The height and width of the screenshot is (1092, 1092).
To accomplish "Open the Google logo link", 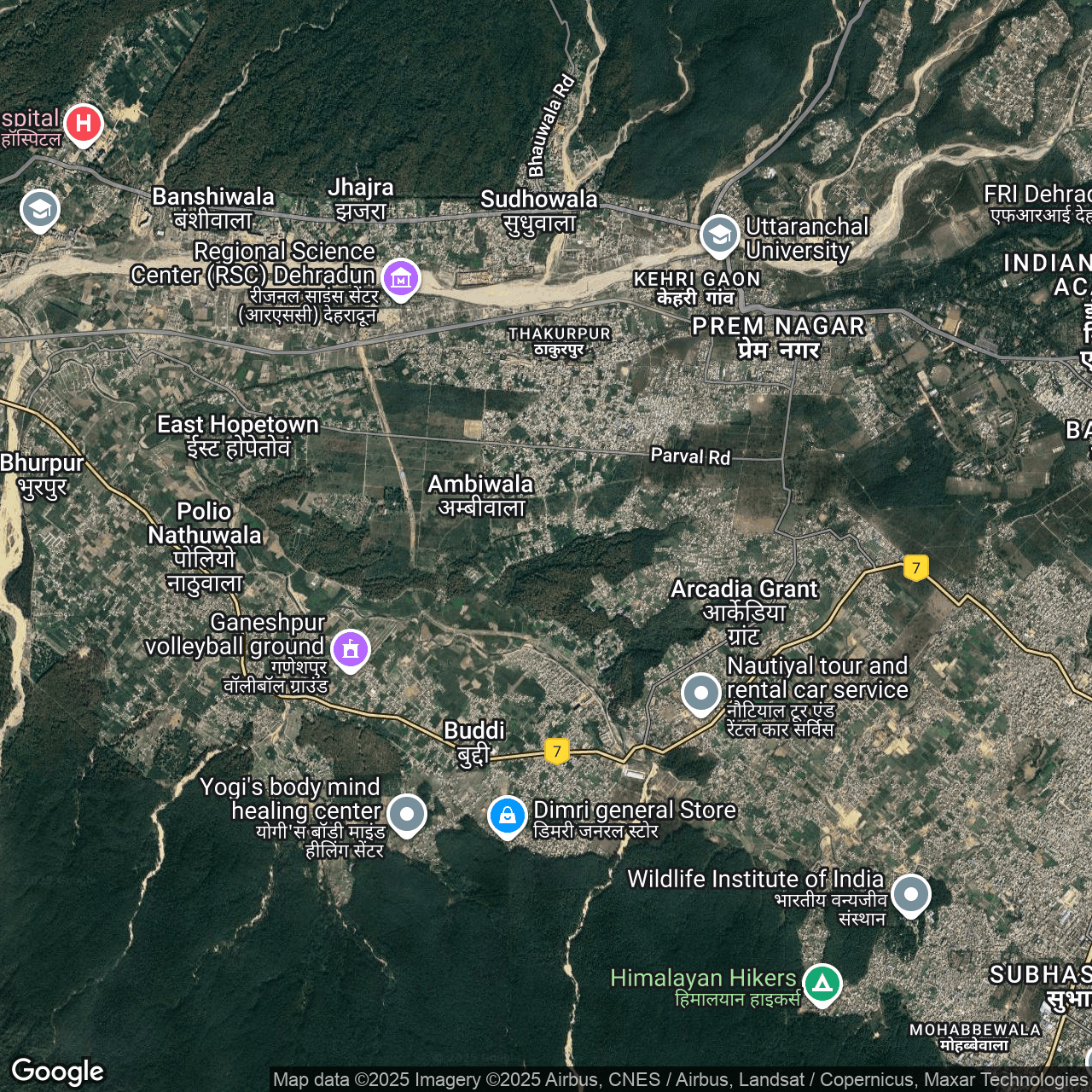I will click(x=58, y=1071).
